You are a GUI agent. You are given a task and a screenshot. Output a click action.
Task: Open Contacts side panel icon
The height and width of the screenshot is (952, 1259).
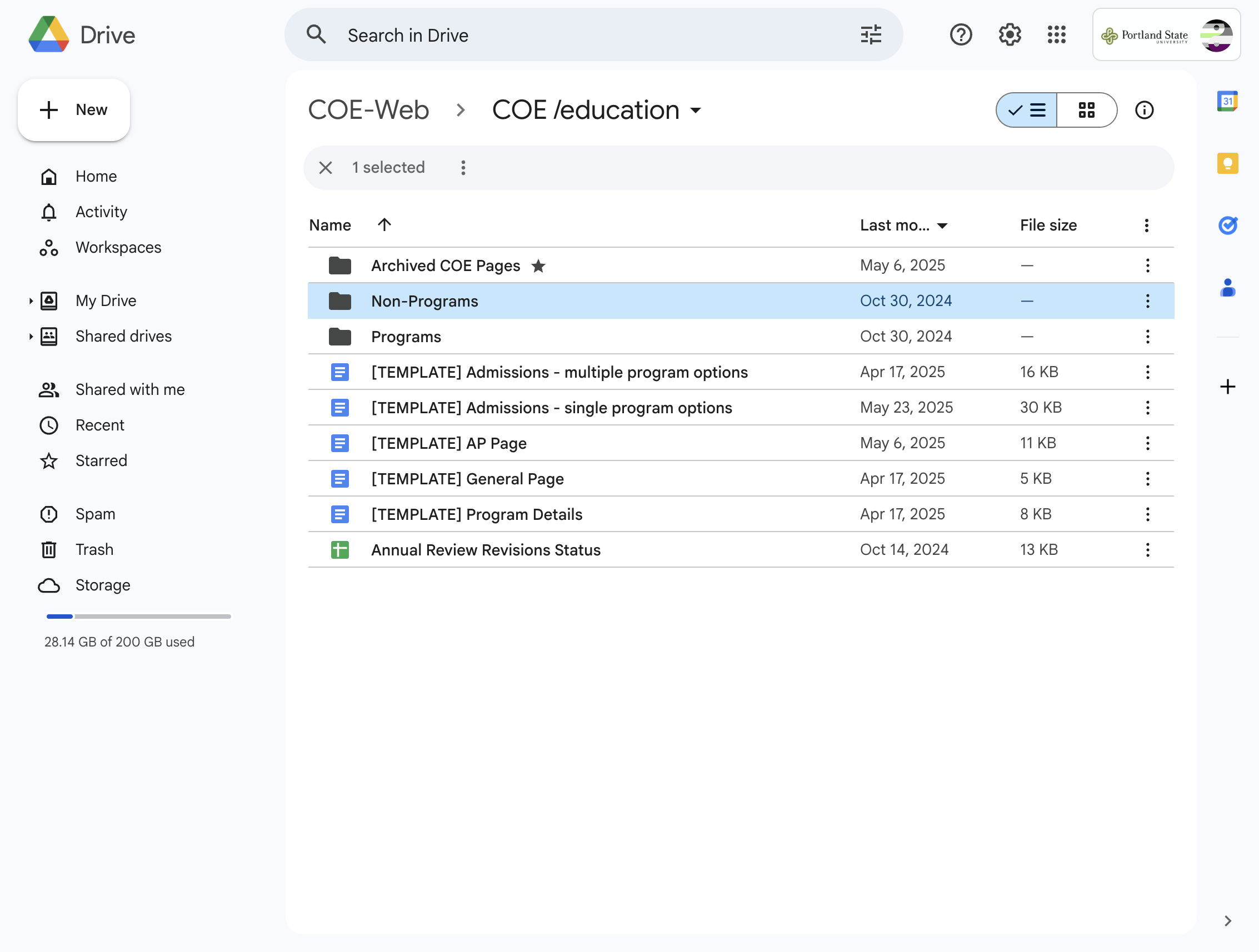pyautogui.click(x=1228, y=287)
